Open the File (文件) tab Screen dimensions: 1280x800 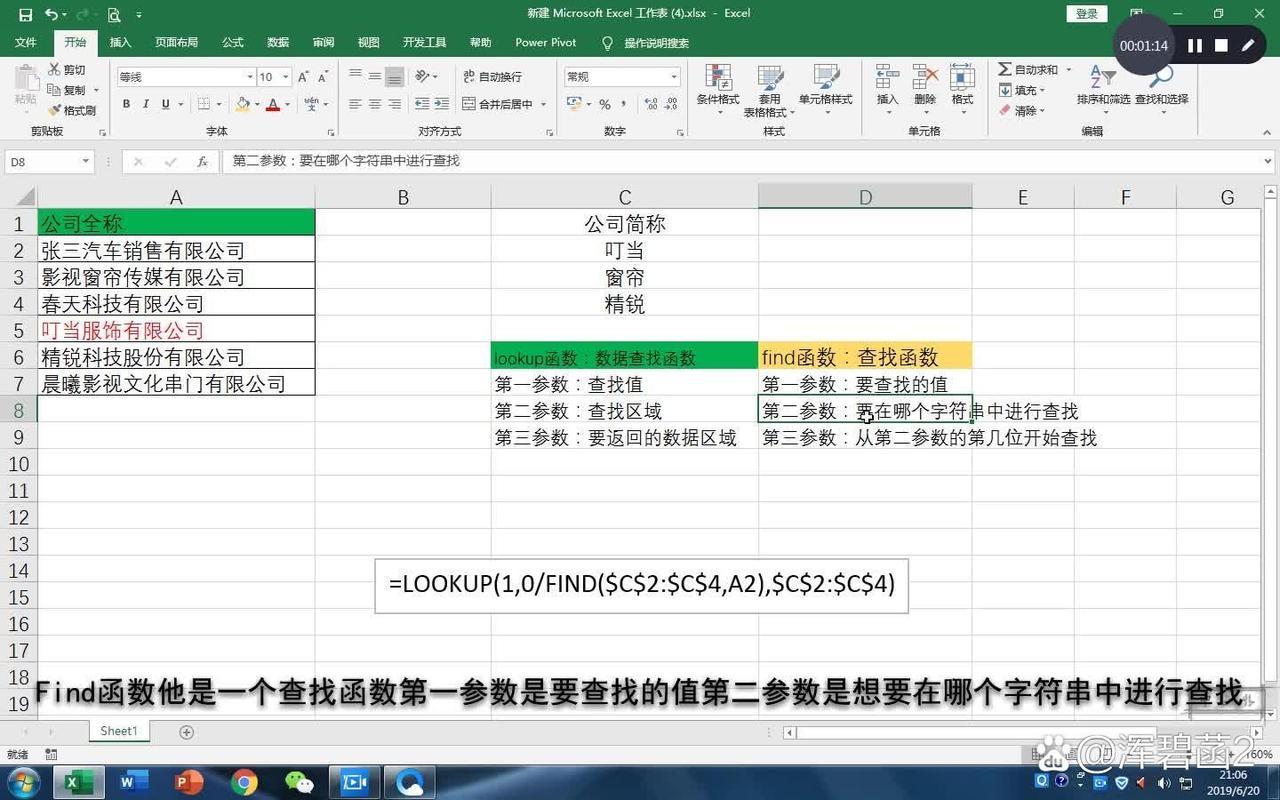pos(26,43)
